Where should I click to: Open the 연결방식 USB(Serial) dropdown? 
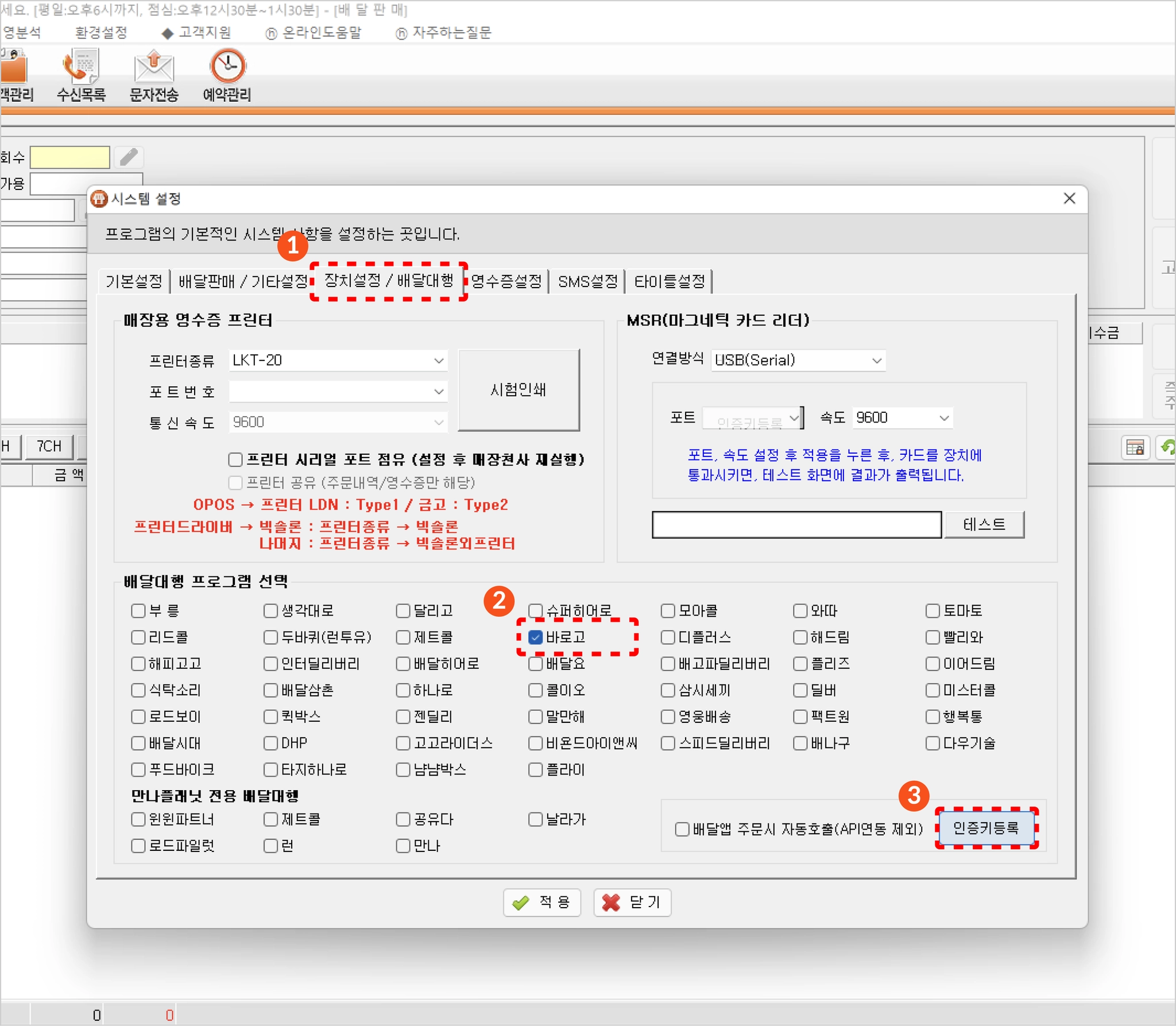pos(876,361)
